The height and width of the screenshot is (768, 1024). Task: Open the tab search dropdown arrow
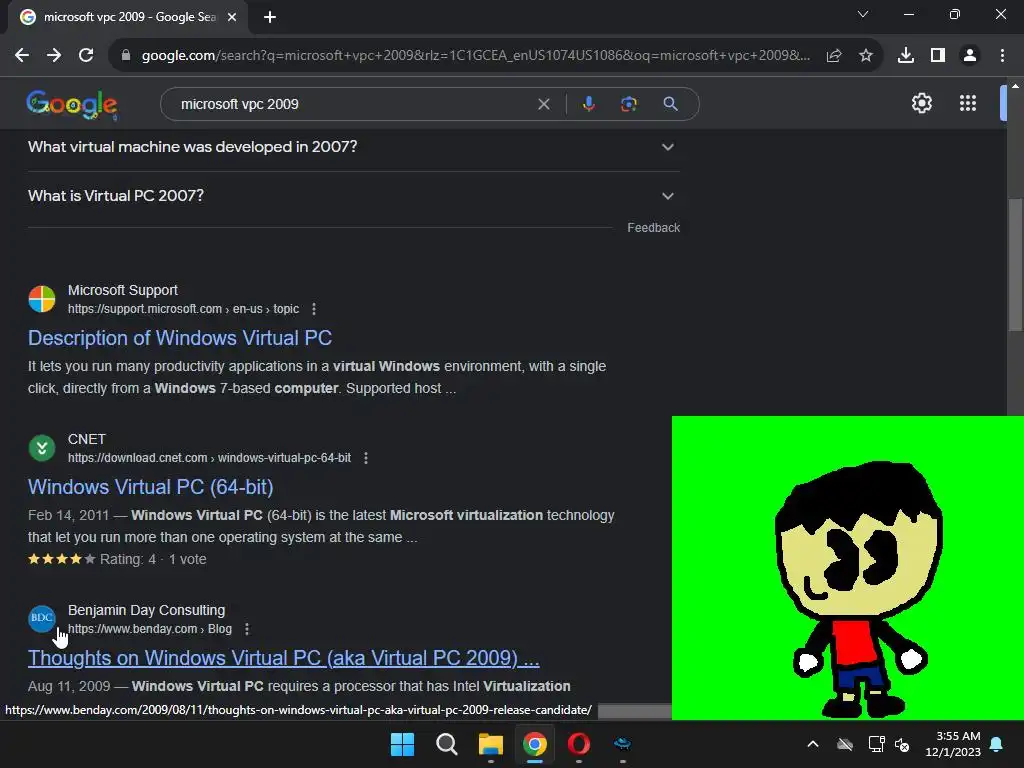point(863,14)
